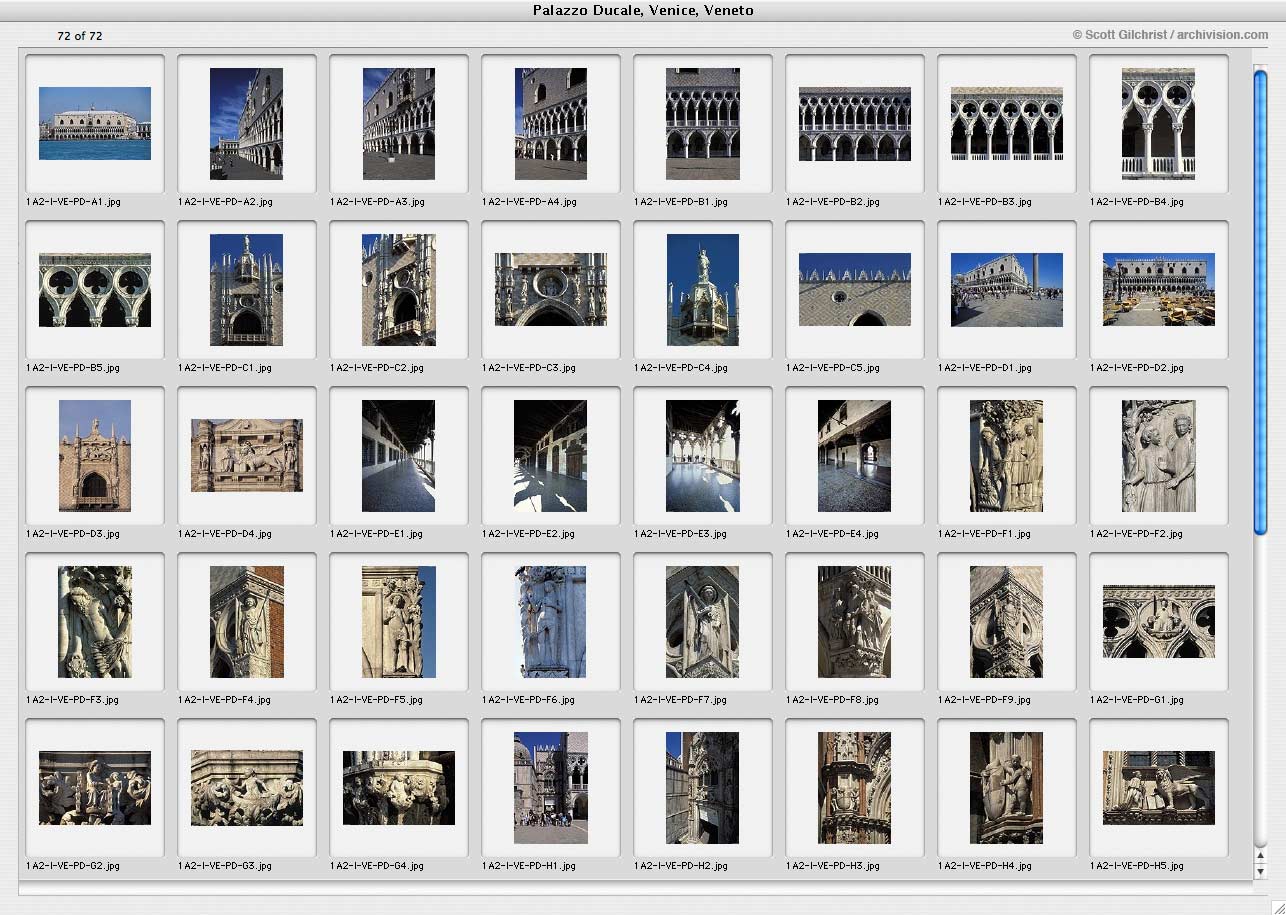
Task: Select thumbnail 1A2-I-VE-PD-C2.jpg
Action: [x=399, y=290]
